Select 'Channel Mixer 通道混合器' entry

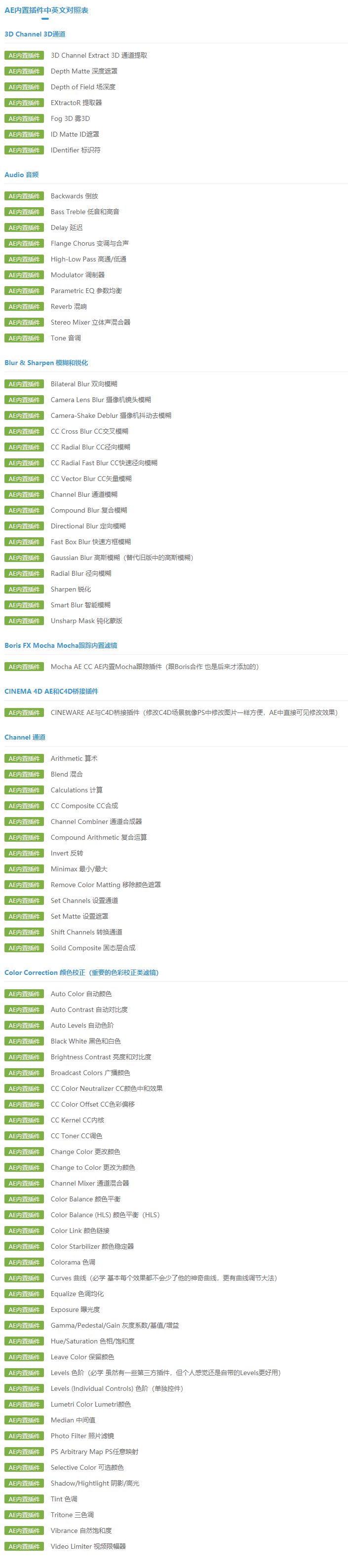point(90,1183)
